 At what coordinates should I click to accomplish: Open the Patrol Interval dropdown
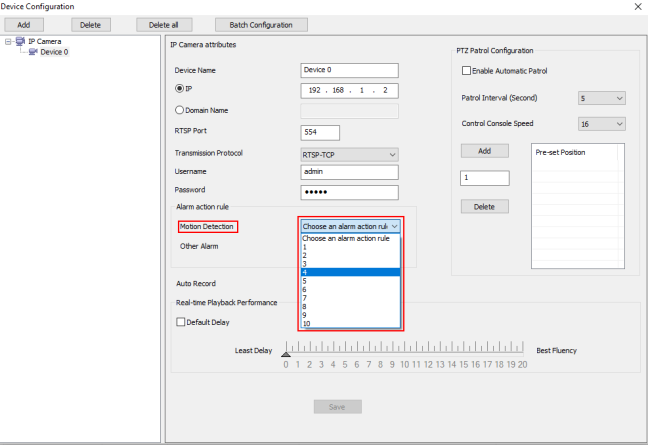pos(602,98)
